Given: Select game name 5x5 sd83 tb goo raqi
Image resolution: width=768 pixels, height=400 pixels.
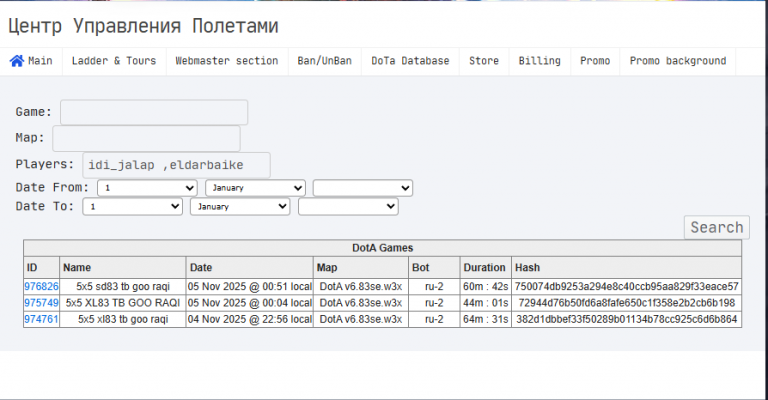Looking at the screenshot, I should tap(123, 286).
